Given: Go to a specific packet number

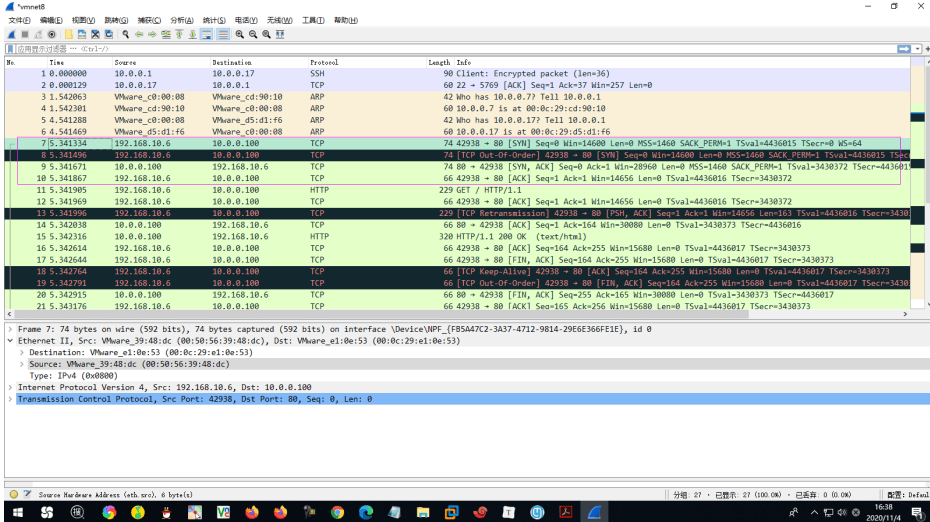Looking at the screenshot, I should pyautogui.click(x=166, y=34).
